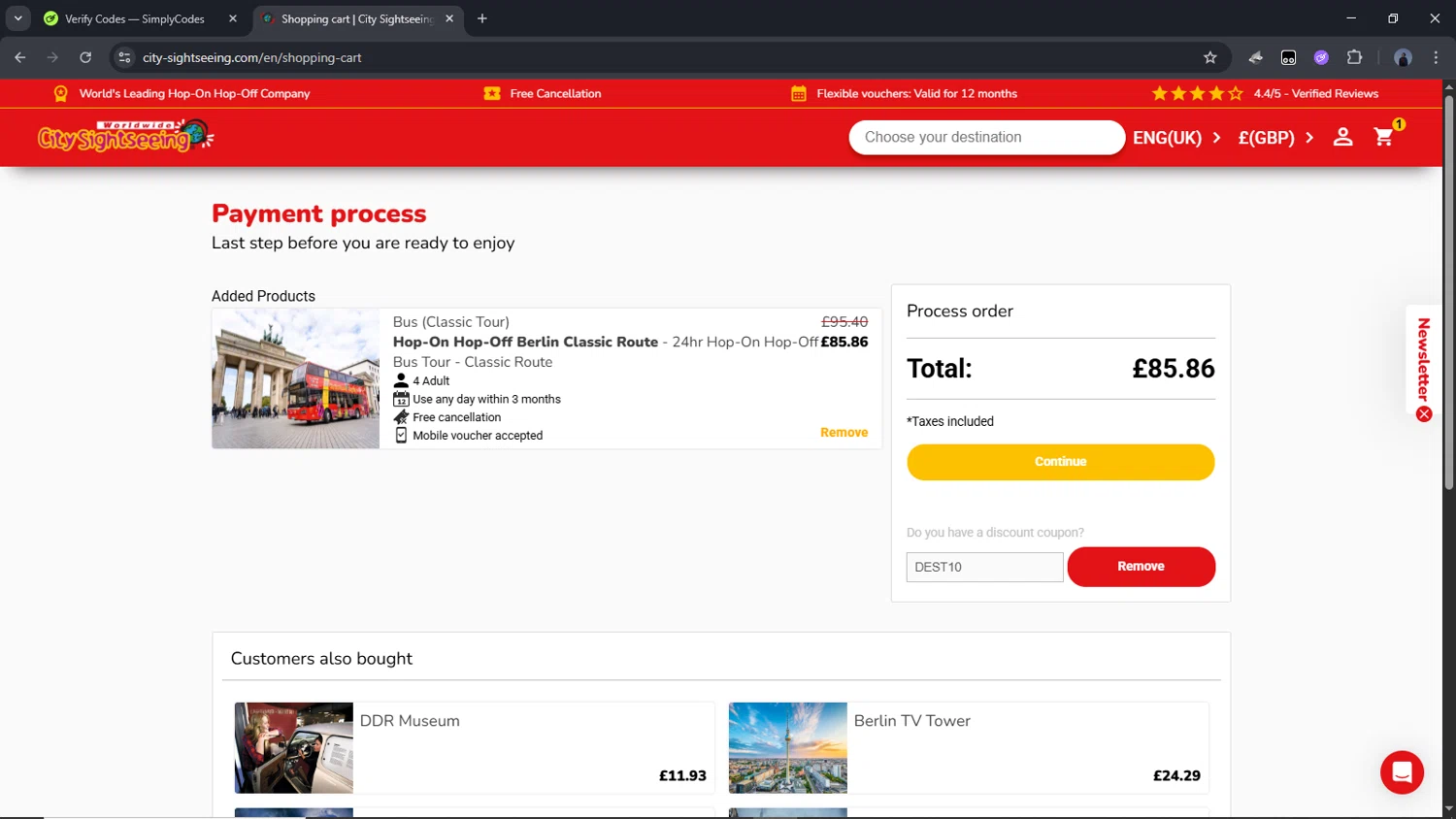Screen dimensions: 1456x819
Task: Click the glasses-style extension icon in toolbar
Action: [1288, 57]
